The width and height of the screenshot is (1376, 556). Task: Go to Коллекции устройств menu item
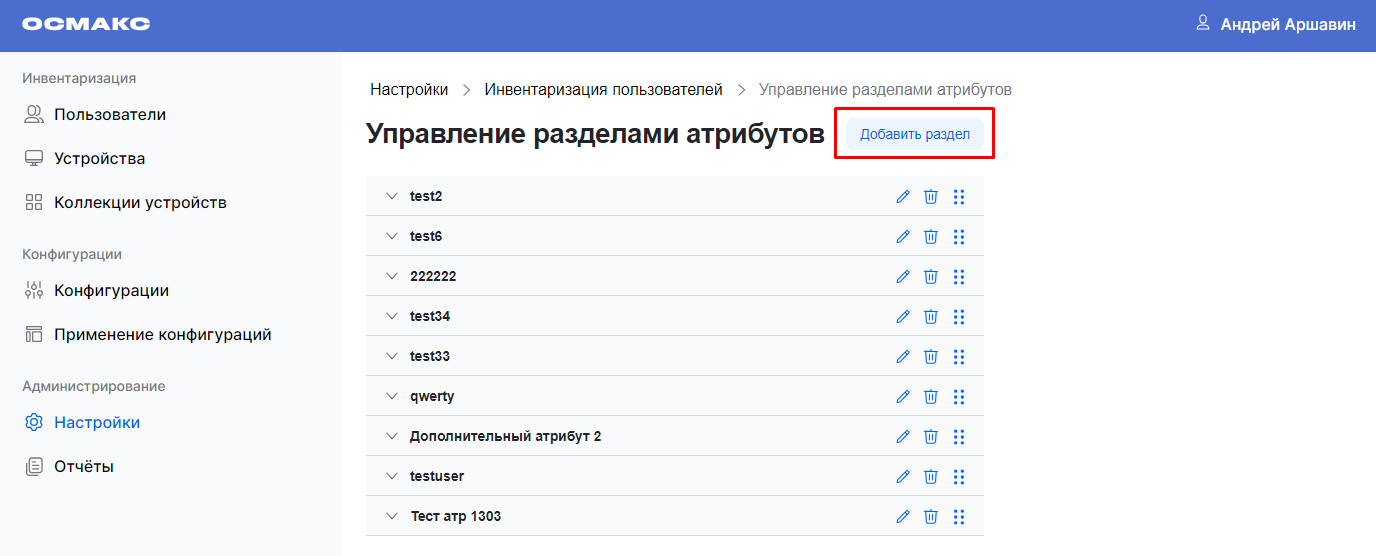(x=140, y=203)
